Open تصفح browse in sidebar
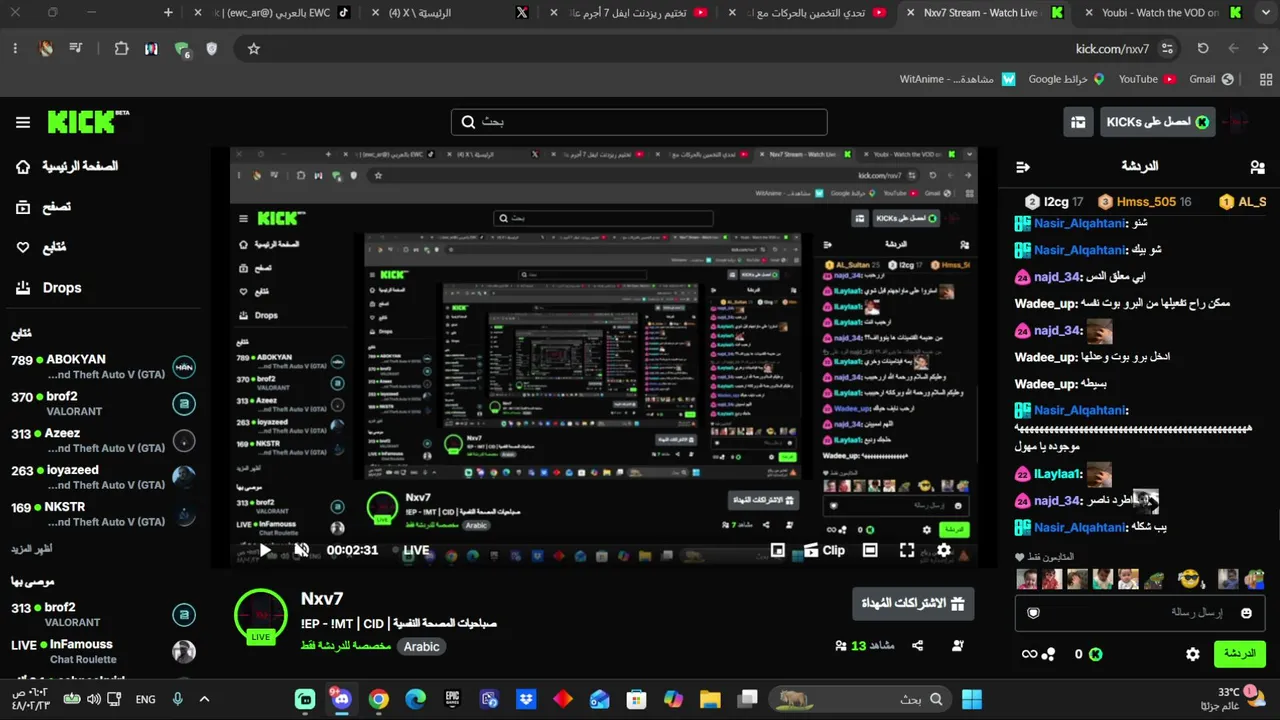 [x=44, y=207]
